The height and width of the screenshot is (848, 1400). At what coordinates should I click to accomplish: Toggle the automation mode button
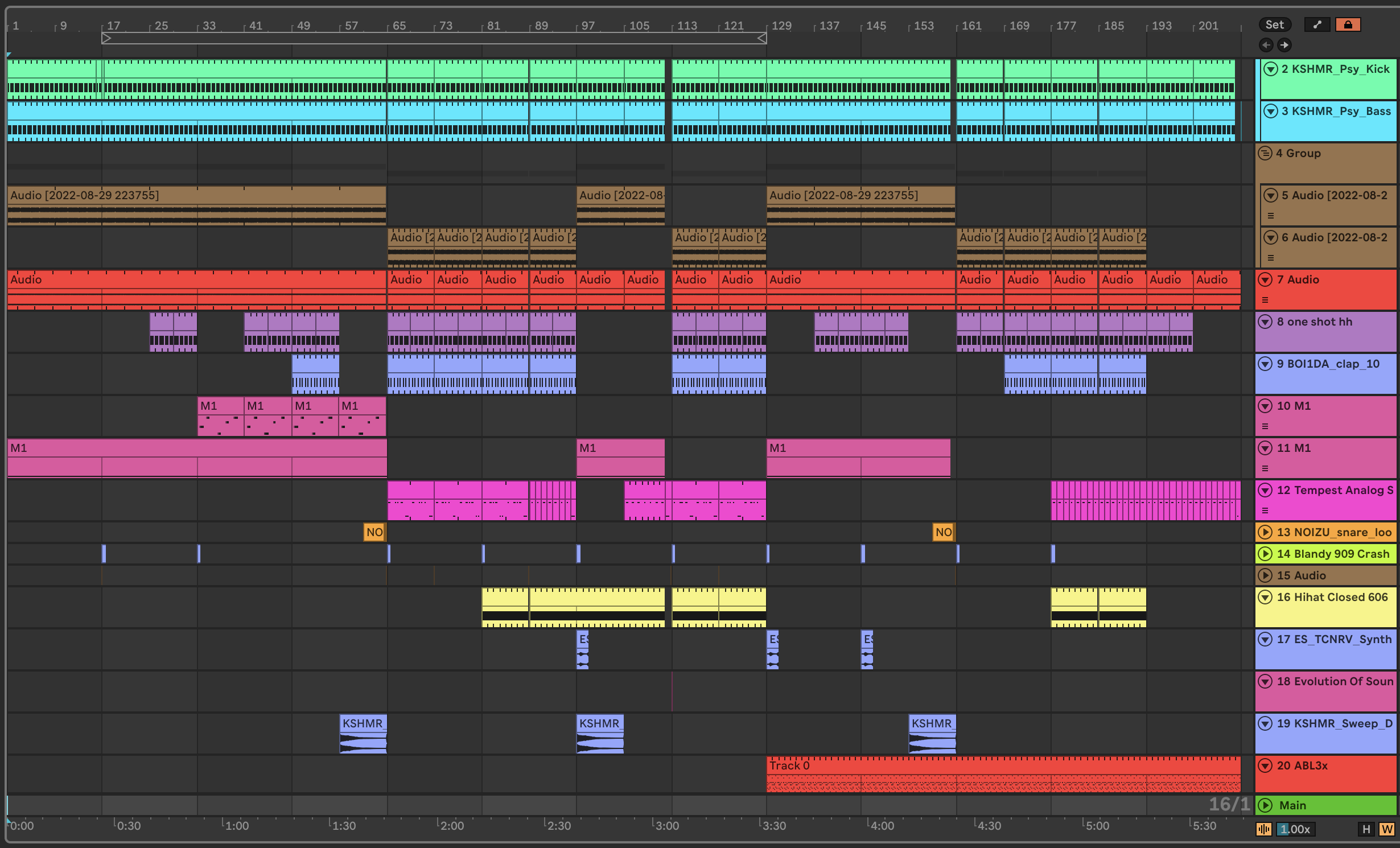pyautogui.click(x=1317, y=24)
